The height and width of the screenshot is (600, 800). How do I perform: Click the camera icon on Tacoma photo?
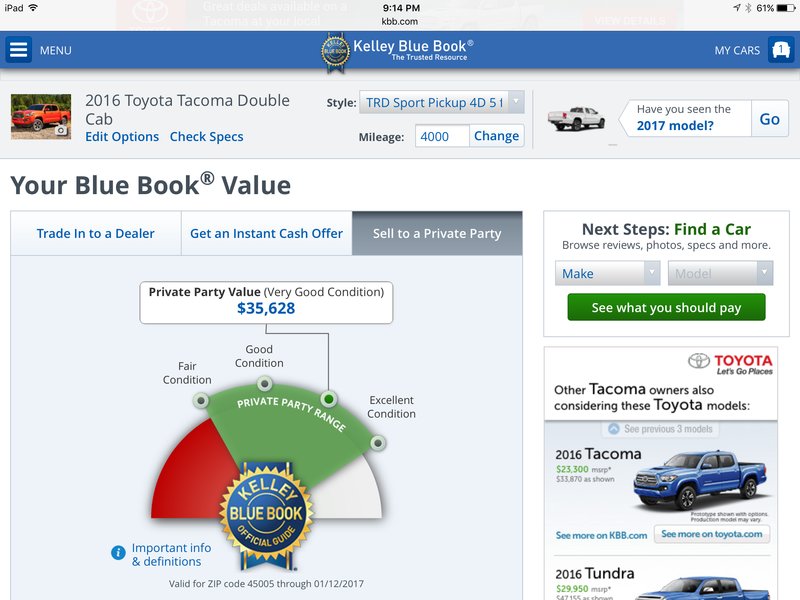(61, 131)
